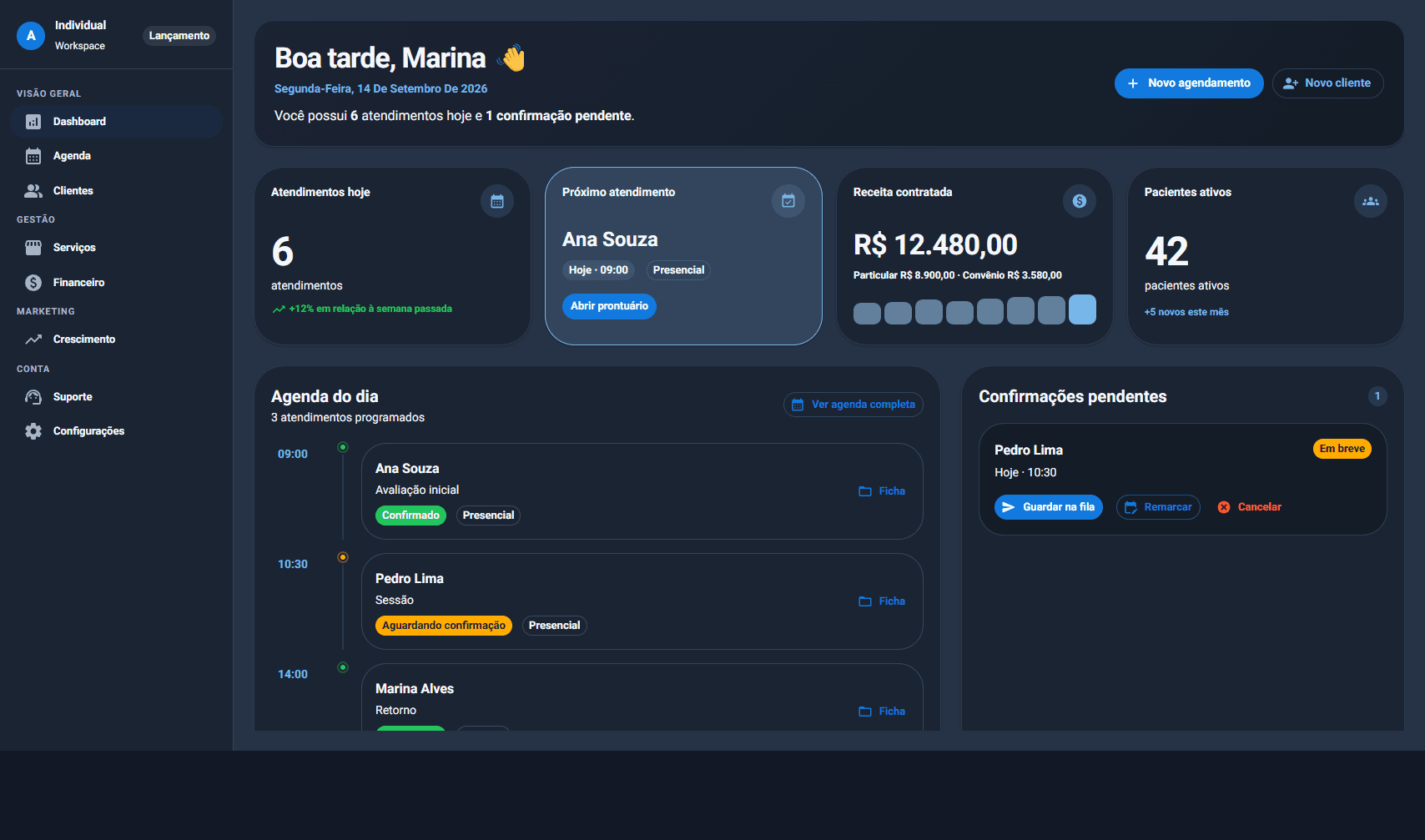
Task: Click the Aguardando confirmação badge
Action: pos(444,626)
